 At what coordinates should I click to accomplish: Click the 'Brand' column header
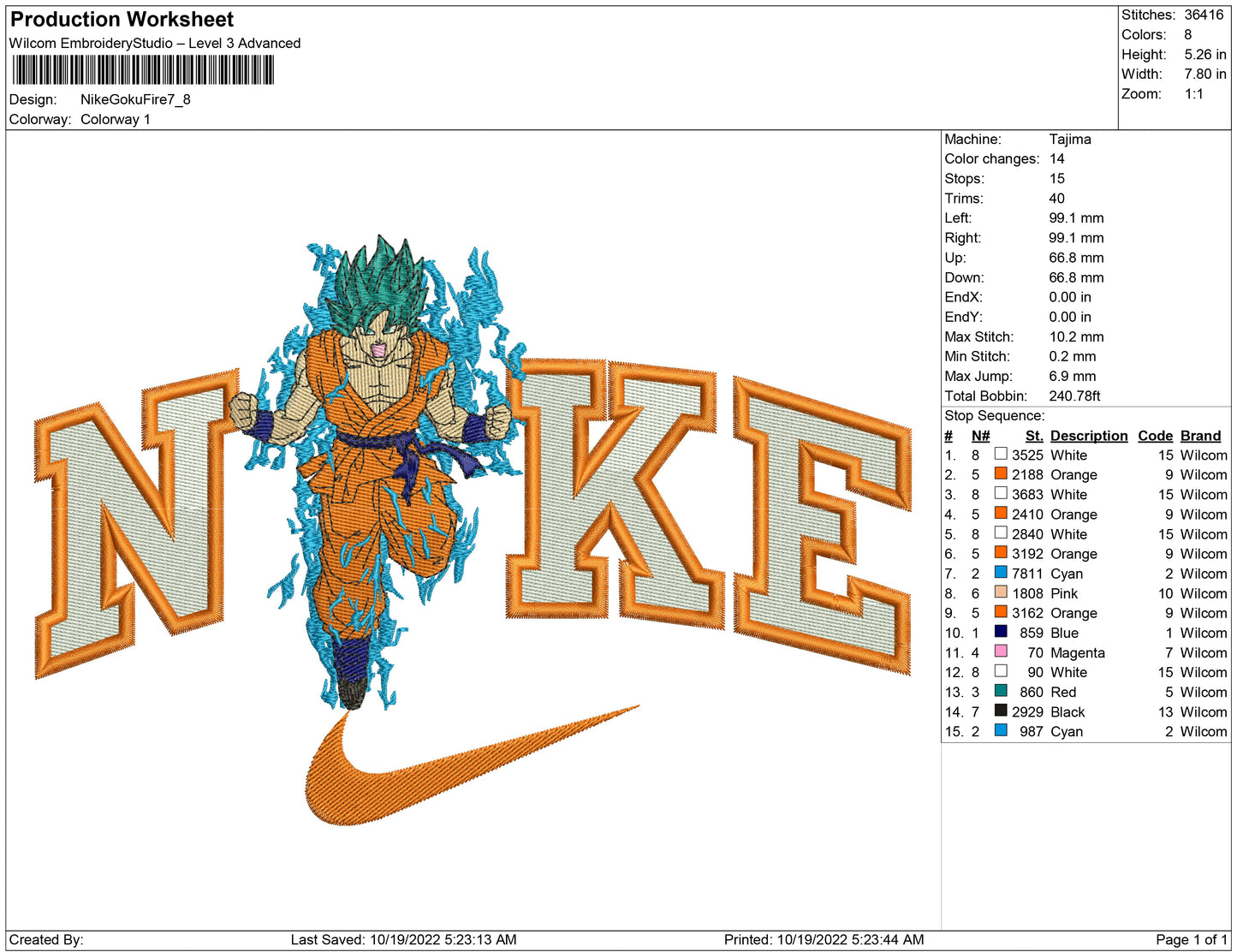click(x=1201, y=436)
